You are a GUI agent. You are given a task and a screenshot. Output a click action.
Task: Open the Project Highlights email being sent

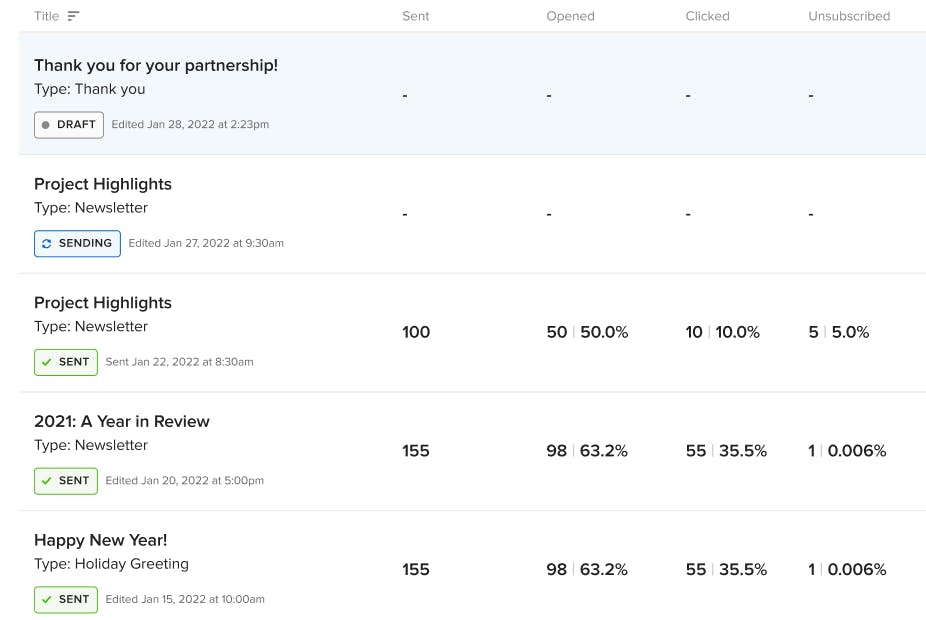point(103,184)
